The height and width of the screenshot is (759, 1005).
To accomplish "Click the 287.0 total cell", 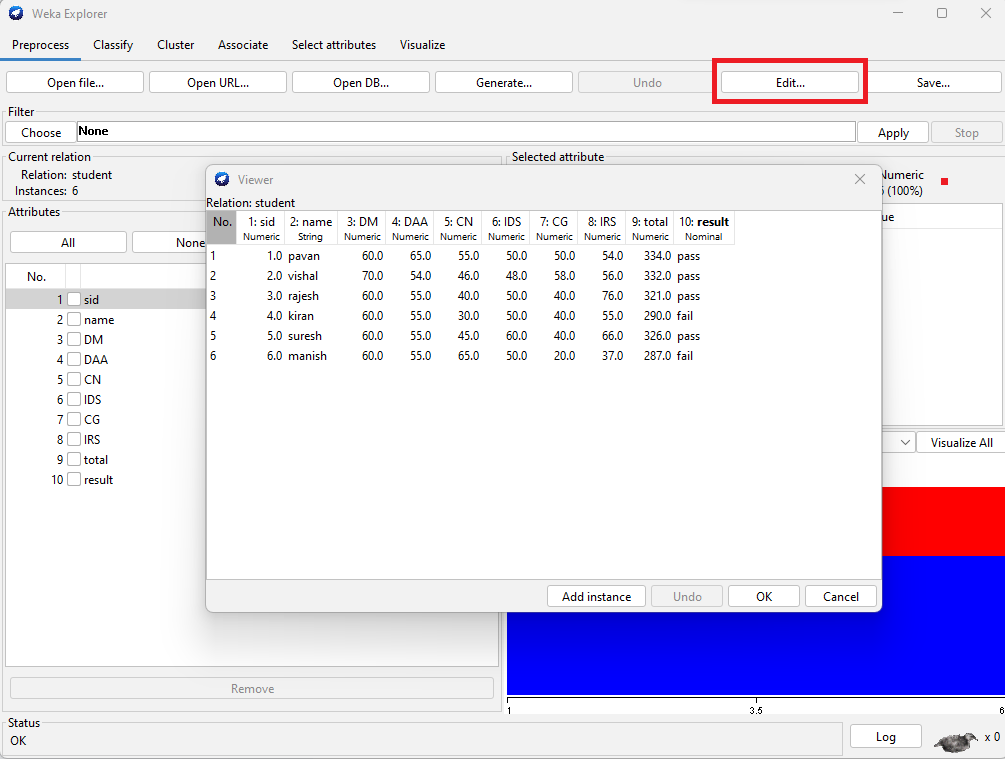I will click(650, 356).
